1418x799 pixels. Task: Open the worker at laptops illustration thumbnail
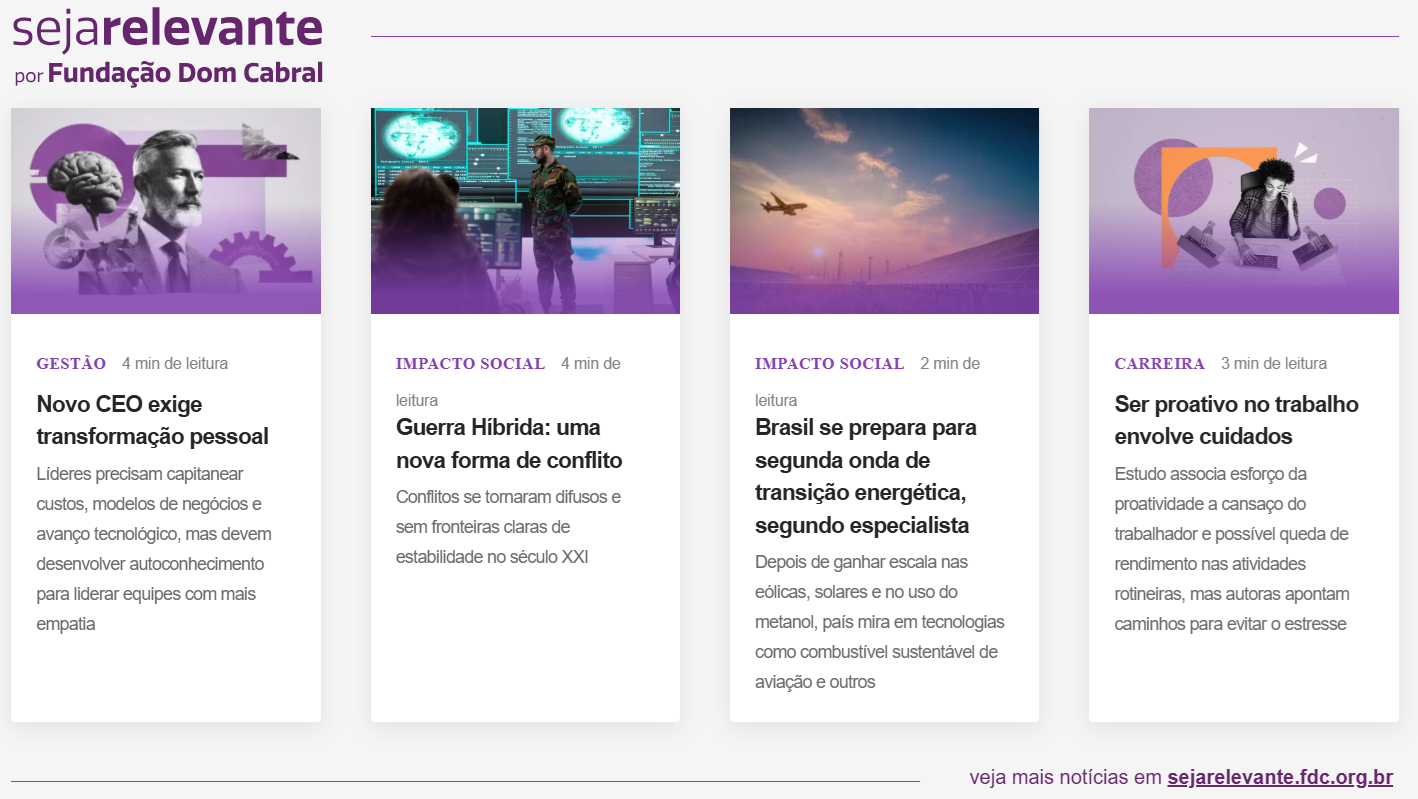point(1244,211)
